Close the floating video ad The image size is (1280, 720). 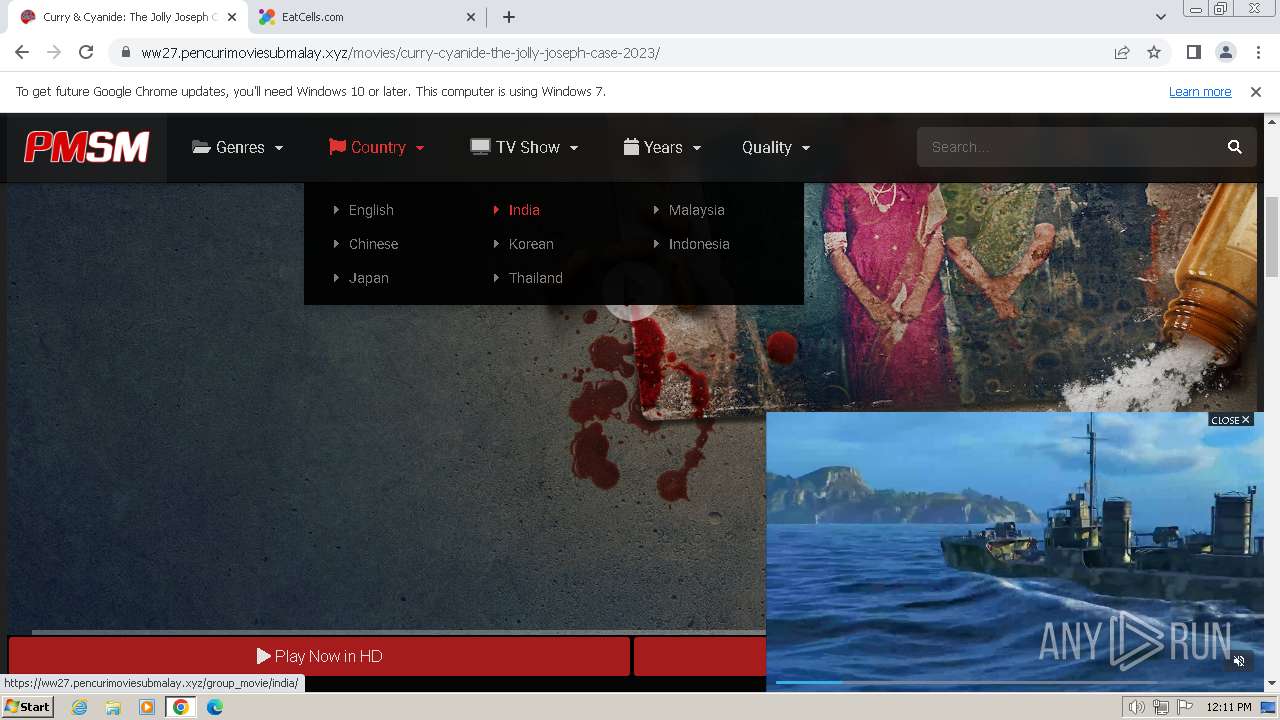point(1230,420)
